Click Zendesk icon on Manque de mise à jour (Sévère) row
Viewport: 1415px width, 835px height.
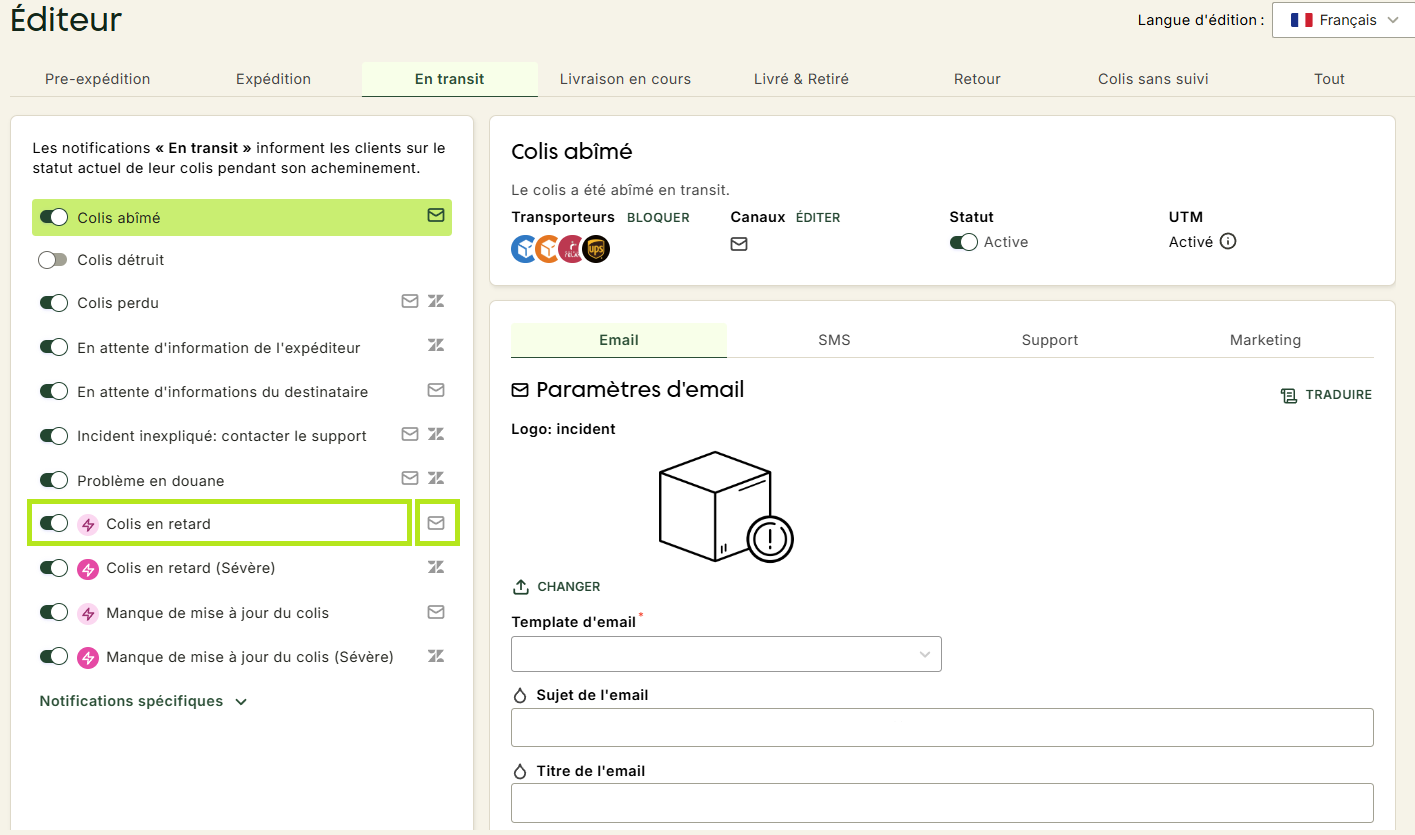(x=436, y=656)
